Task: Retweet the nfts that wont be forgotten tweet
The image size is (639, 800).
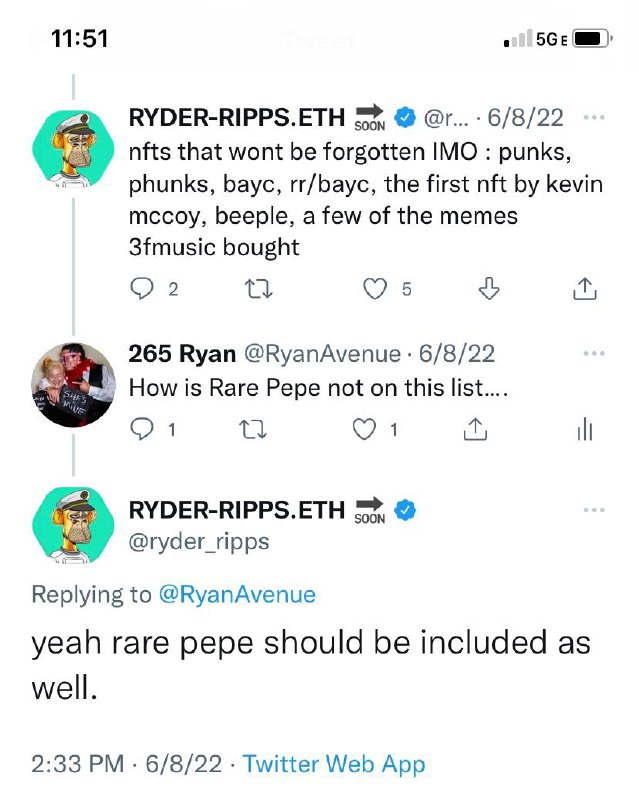Action: [259, 289]
